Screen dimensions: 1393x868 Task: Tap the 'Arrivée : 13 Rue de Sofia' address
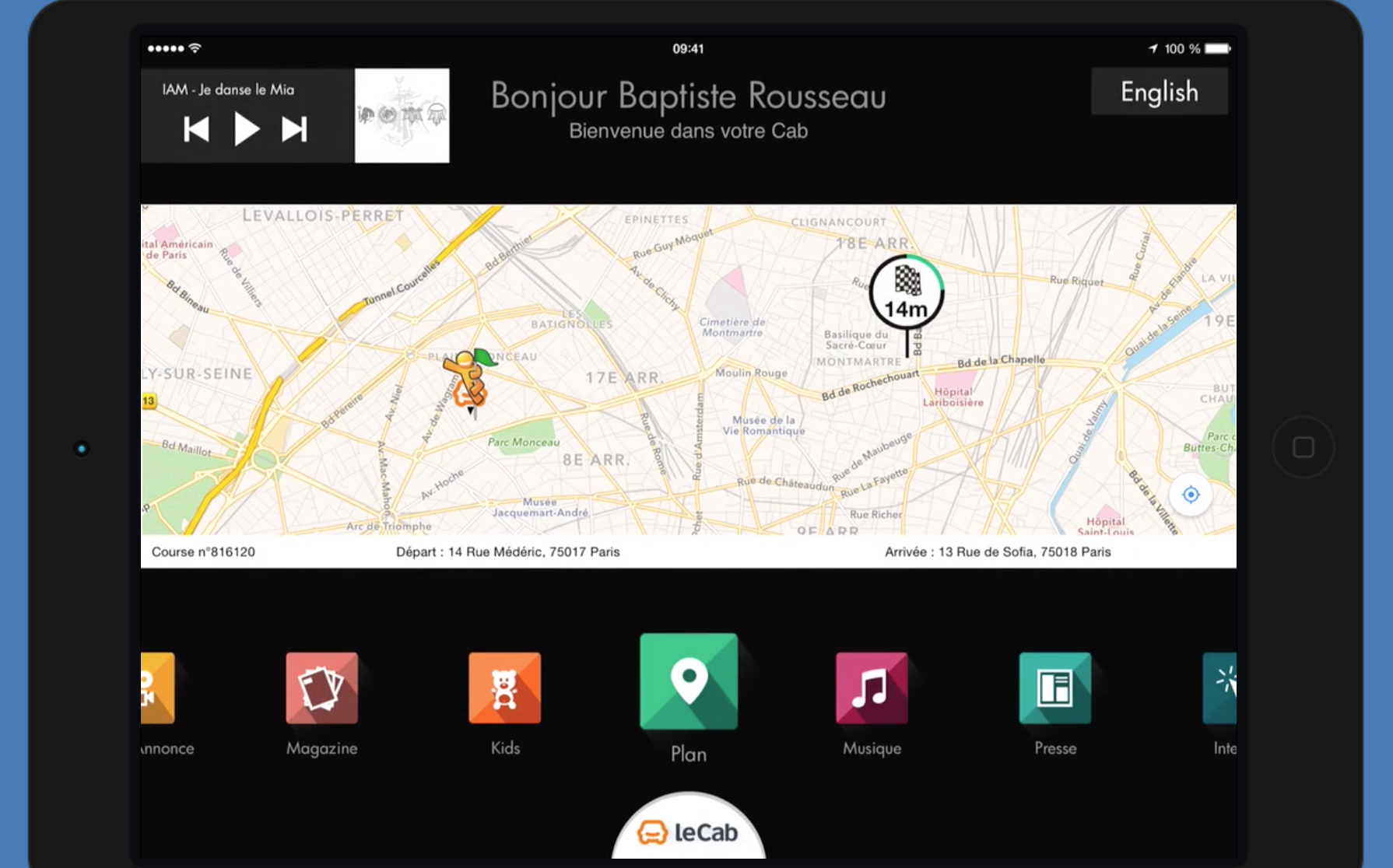point(998,551)
